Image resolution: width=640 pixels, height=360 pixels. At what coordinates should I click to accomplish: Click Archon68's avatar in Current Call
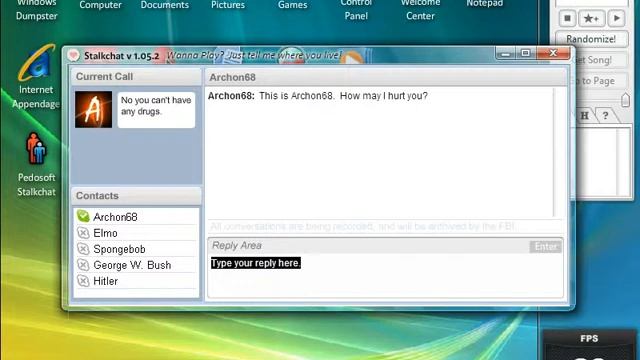point(93,109)
